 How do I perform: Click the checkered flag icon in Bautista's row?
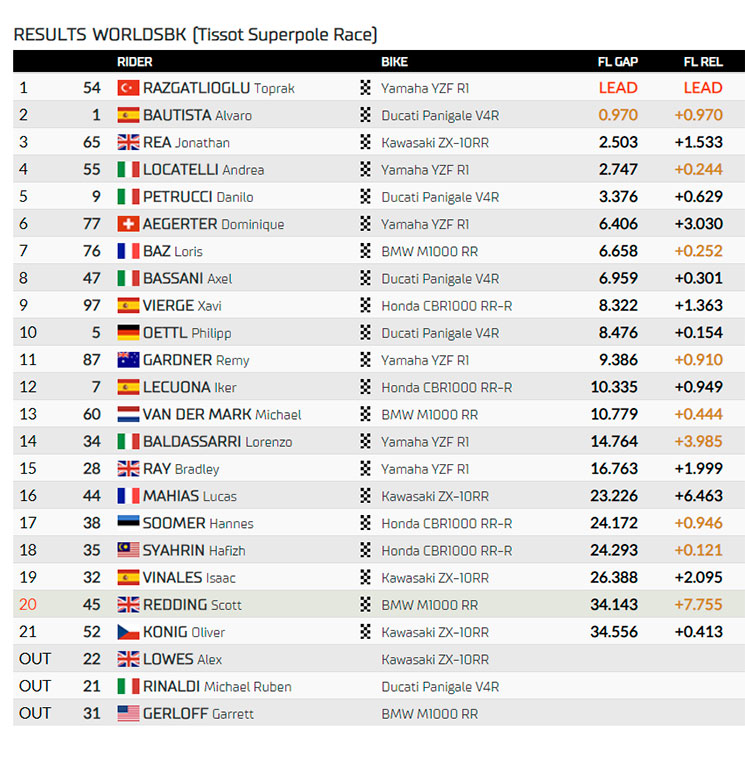click(x=365, y=115)
